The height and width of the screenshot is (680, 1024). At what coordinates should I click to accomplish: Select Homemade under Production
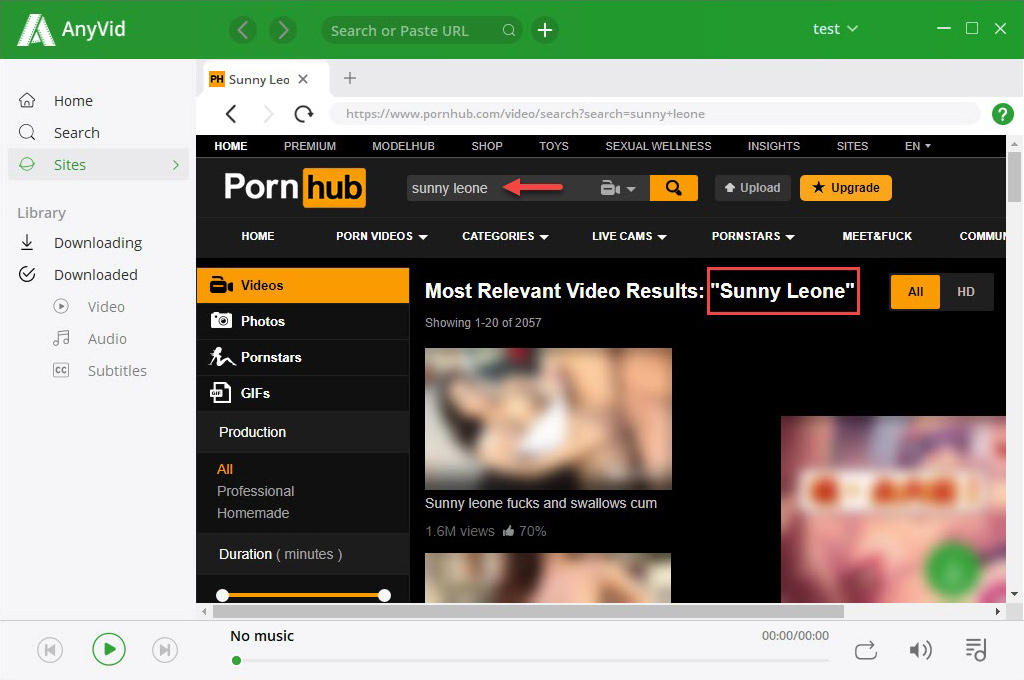[x=253, y=513]
